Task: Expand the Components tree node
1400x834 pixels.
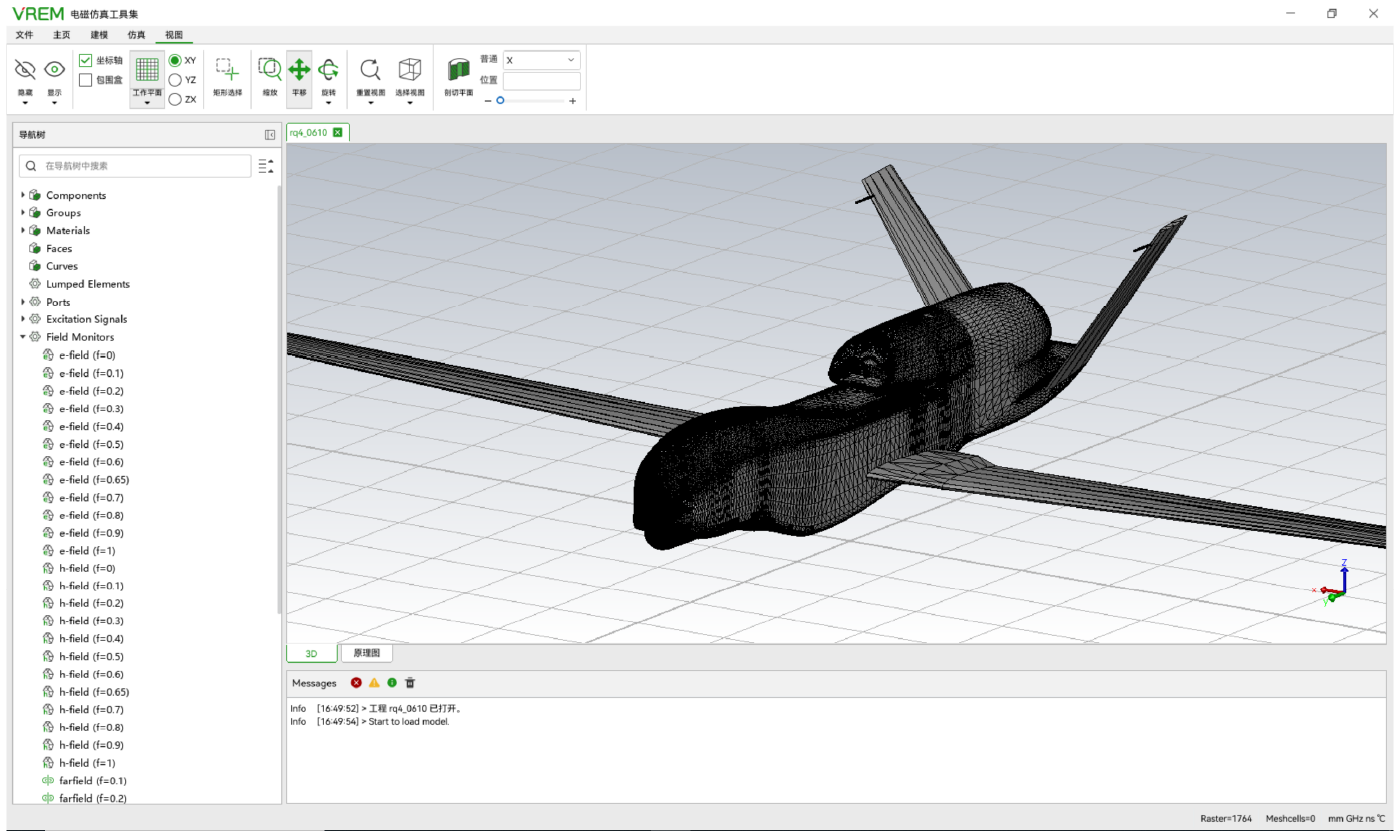Action: (23, 195)
